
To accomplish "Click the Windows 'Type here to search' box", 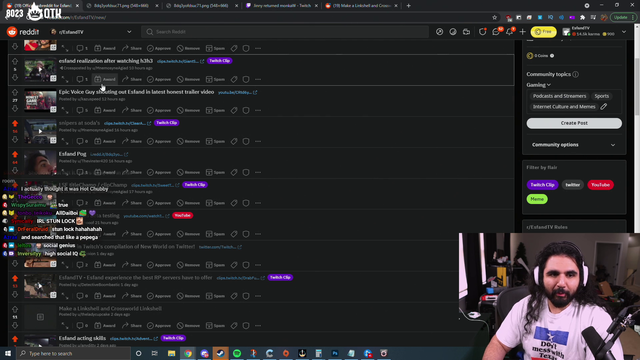I will tap(73, 353).
